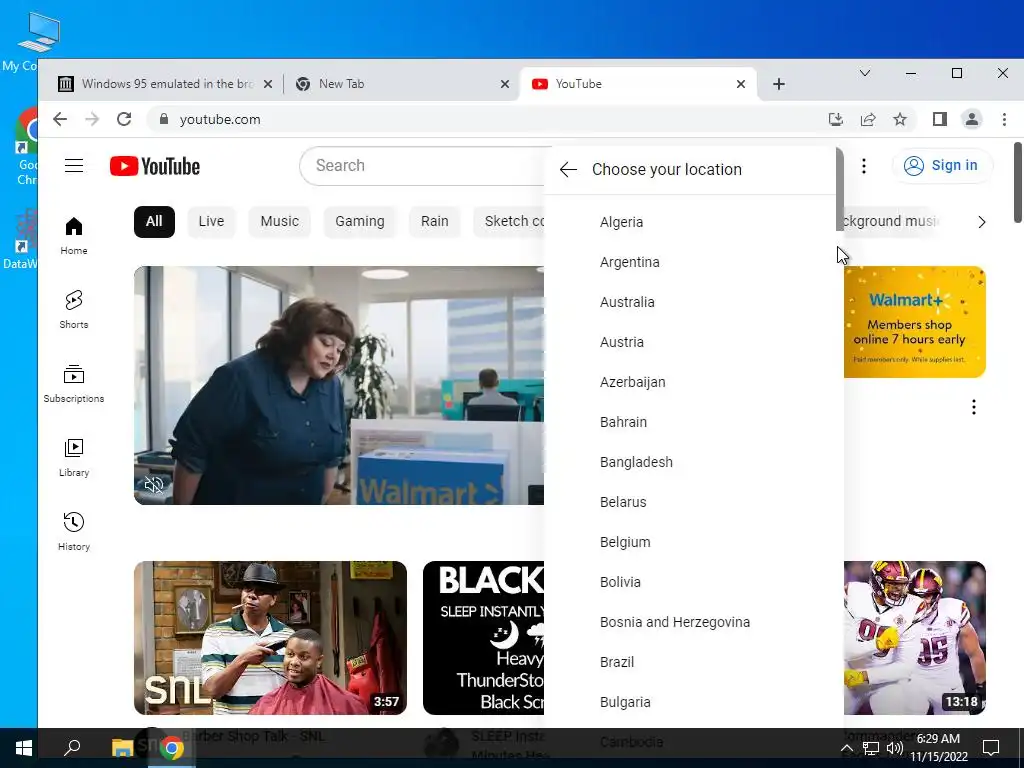Click the address bar URL

[220, 120]
